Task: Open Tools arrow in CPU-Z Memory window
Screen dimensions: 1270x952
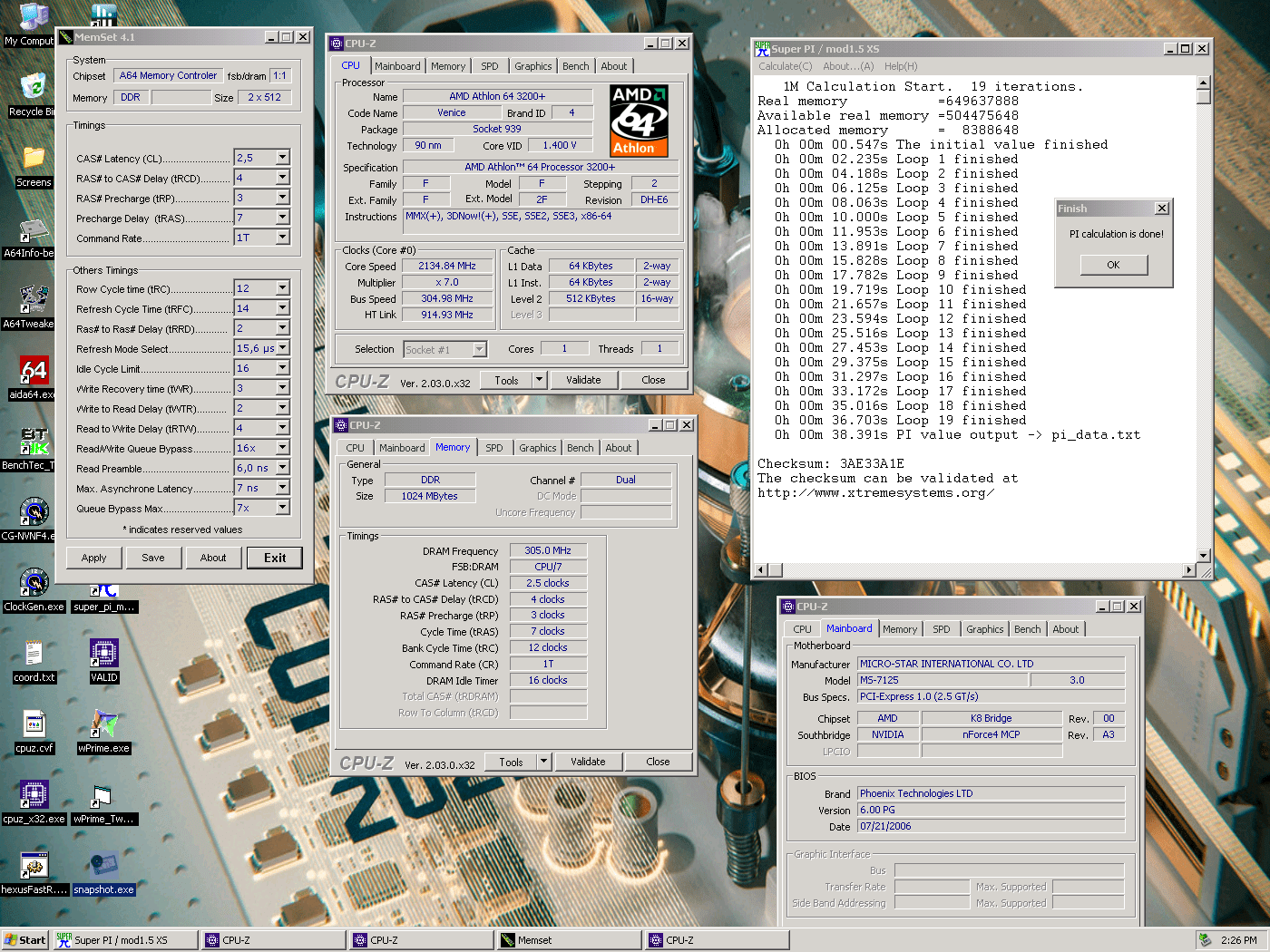Action: (544, 762)
